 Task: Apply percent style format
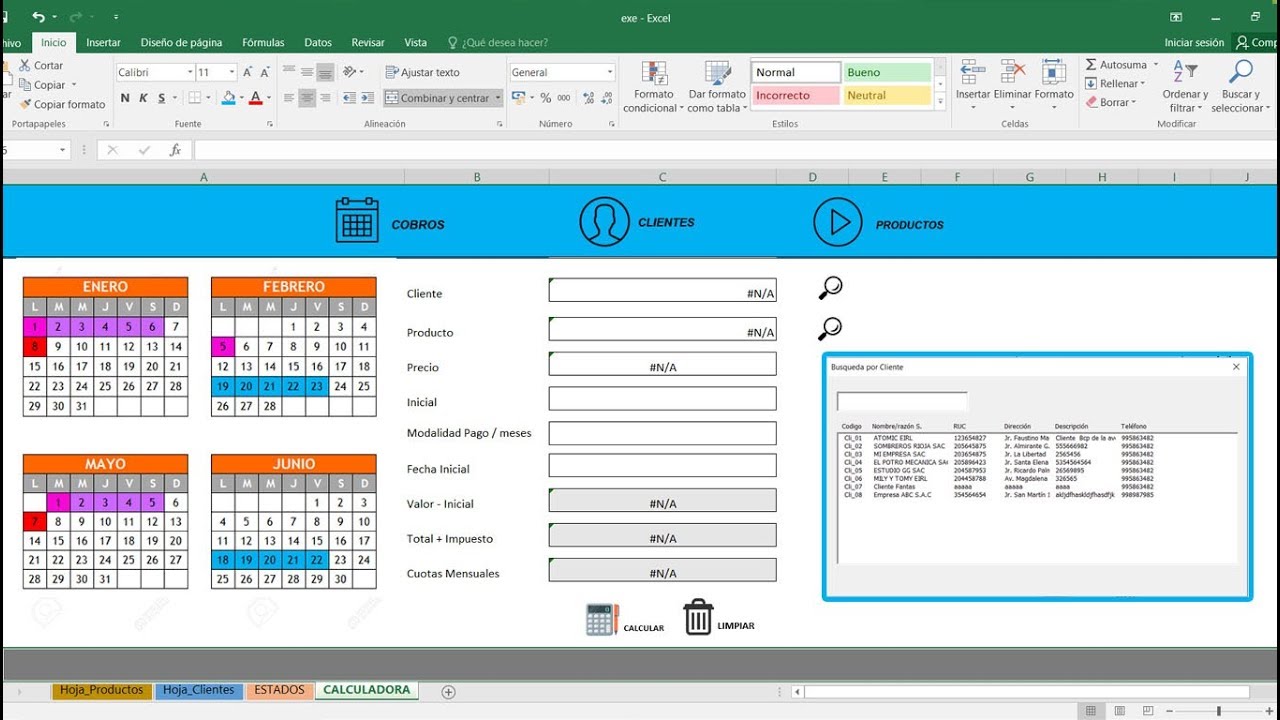pos(546,98)
